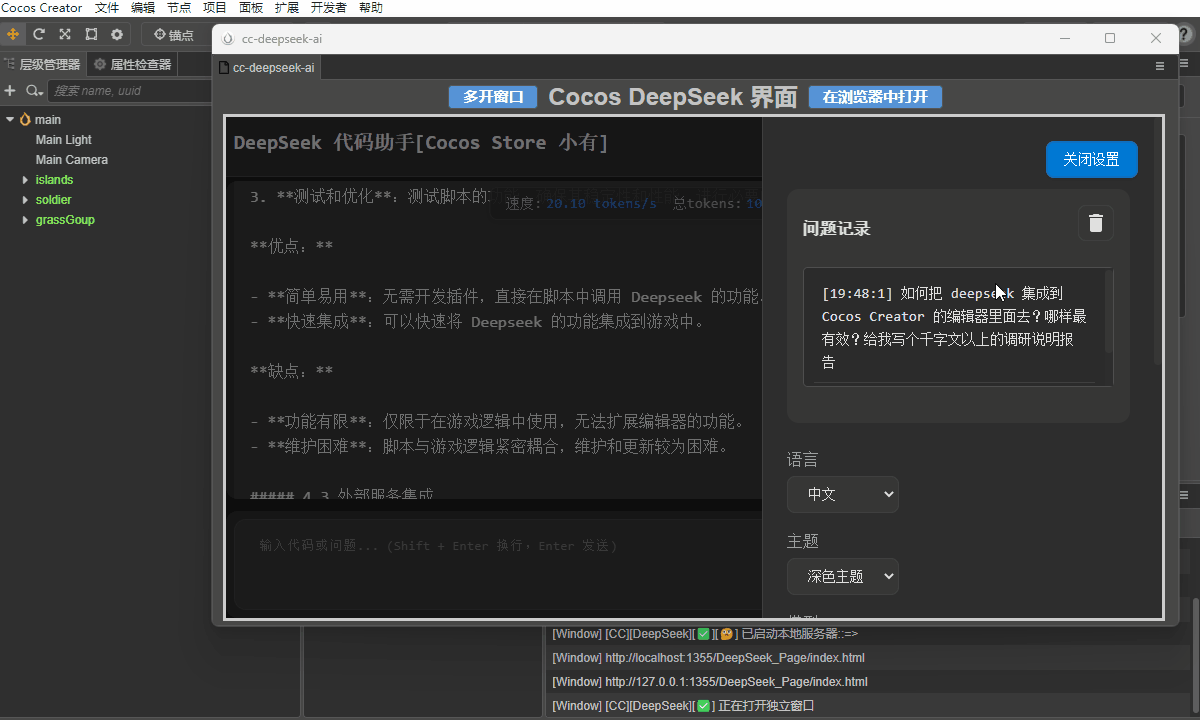Screen dimensions: 1200x720
Task: Select the islands tree node
Action: tap(54, 180)
